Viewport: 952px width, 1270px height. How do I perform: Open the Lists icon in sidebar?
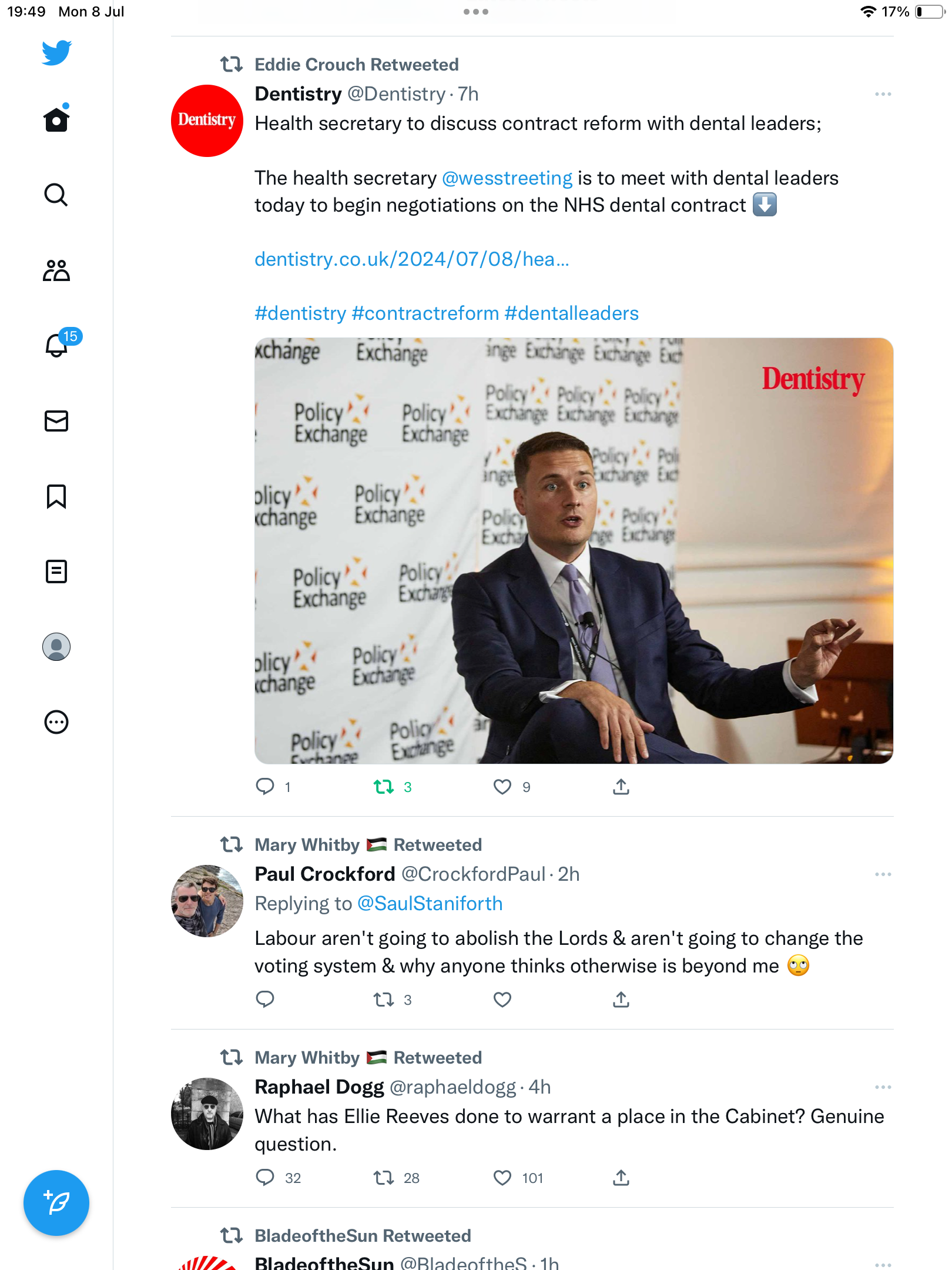click(56, 571)
